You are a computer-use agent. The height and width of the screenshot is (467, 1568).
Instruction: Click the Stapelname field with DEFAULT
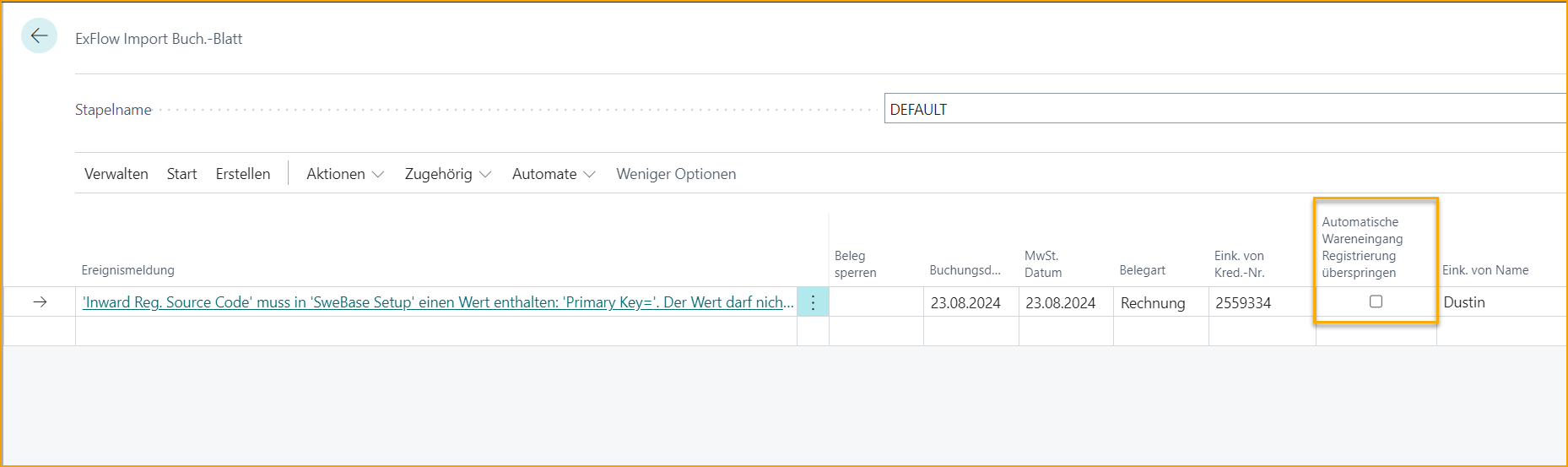[x=1225, y=109]
